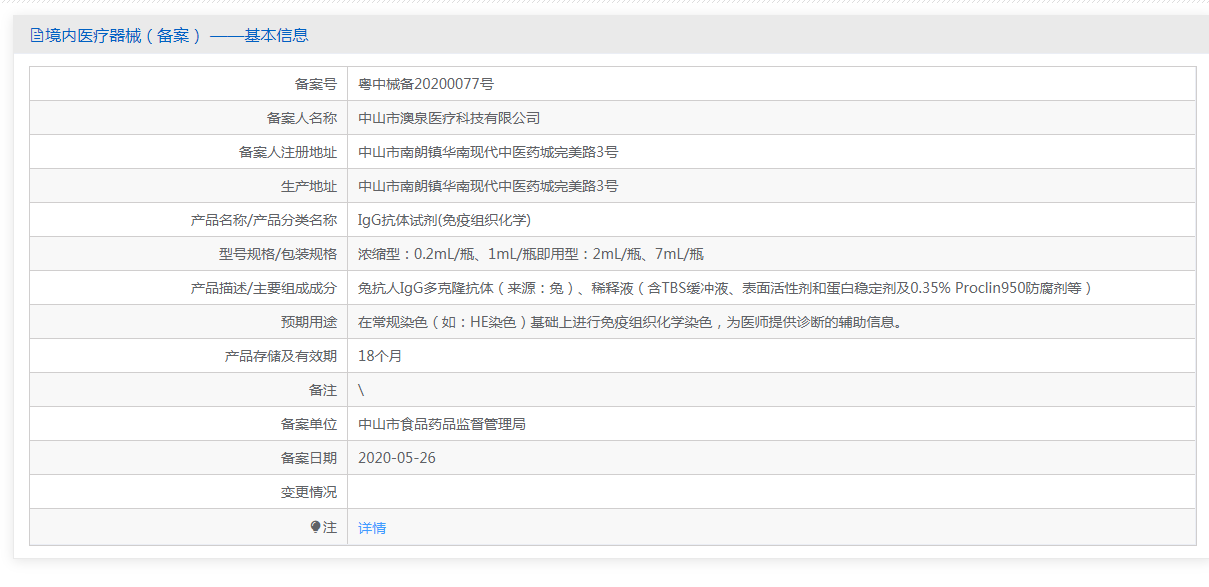The image size is (1209, 587).
Task: Click the 备案人注册地址 label
Action: click(x=288, y=152)
